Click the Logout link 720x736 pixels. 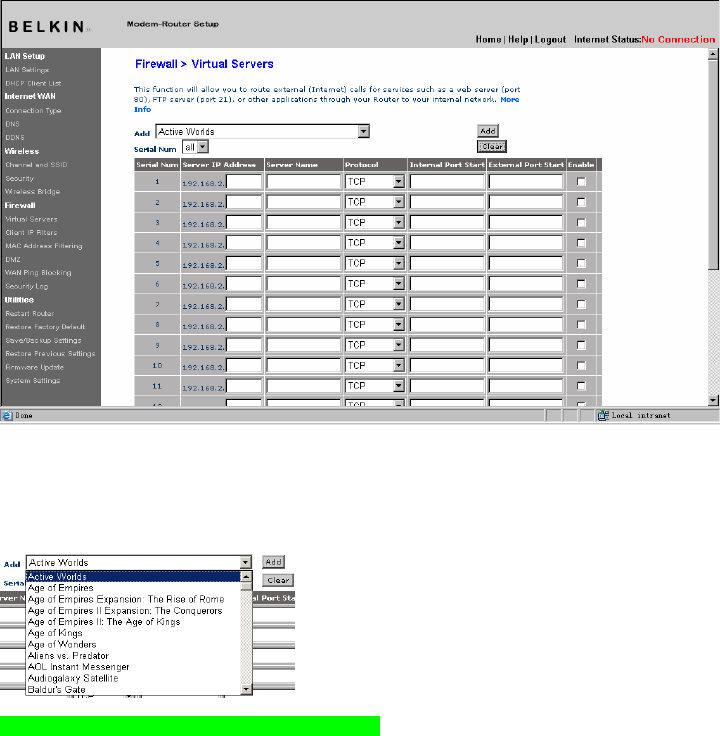coord(550,39)
